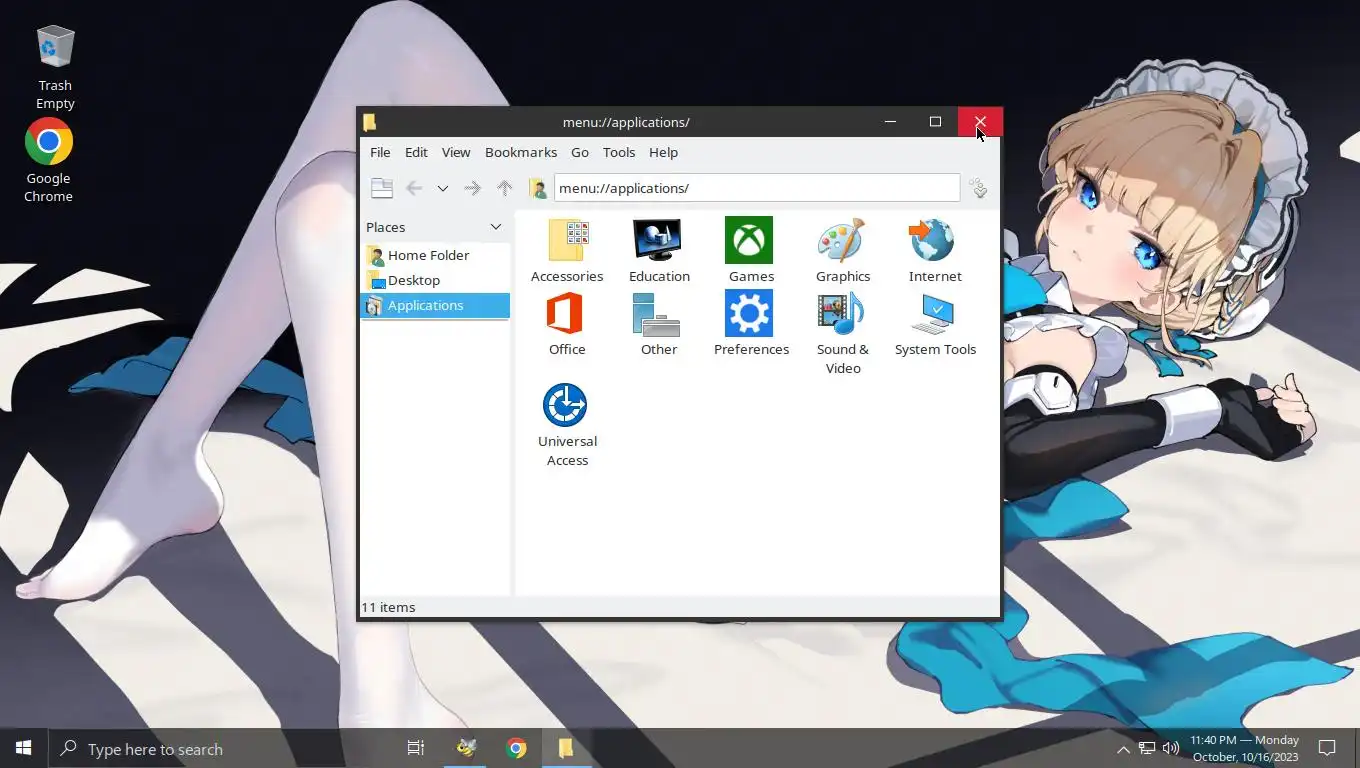Open the Internet category icon
This screenshot has height=768, width=1360.
click(934, 240)
